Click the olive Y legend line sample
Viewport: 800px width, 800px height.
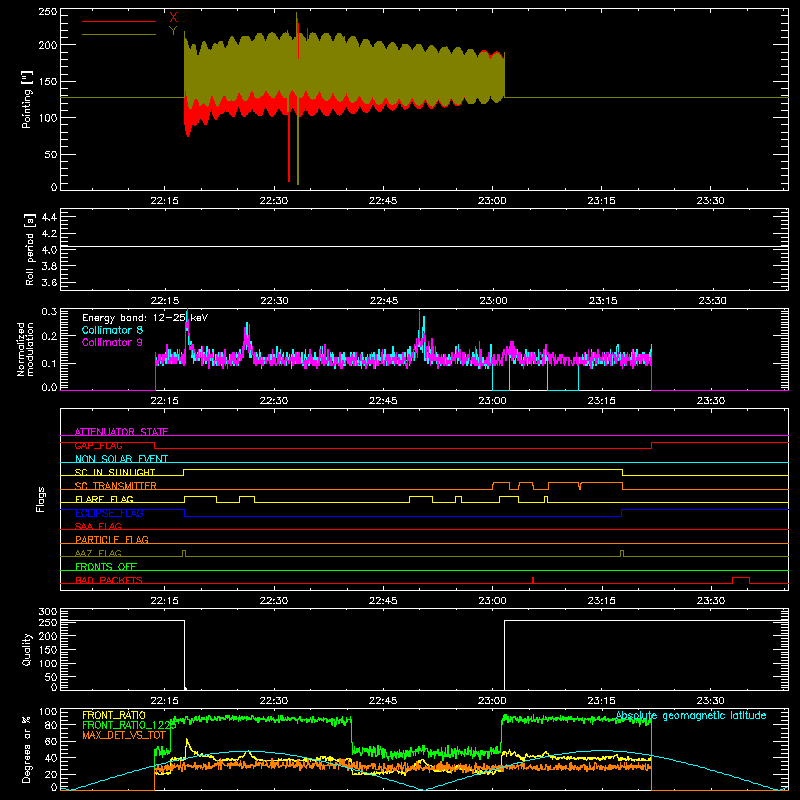pyautogui.click(x=119, y=35)
